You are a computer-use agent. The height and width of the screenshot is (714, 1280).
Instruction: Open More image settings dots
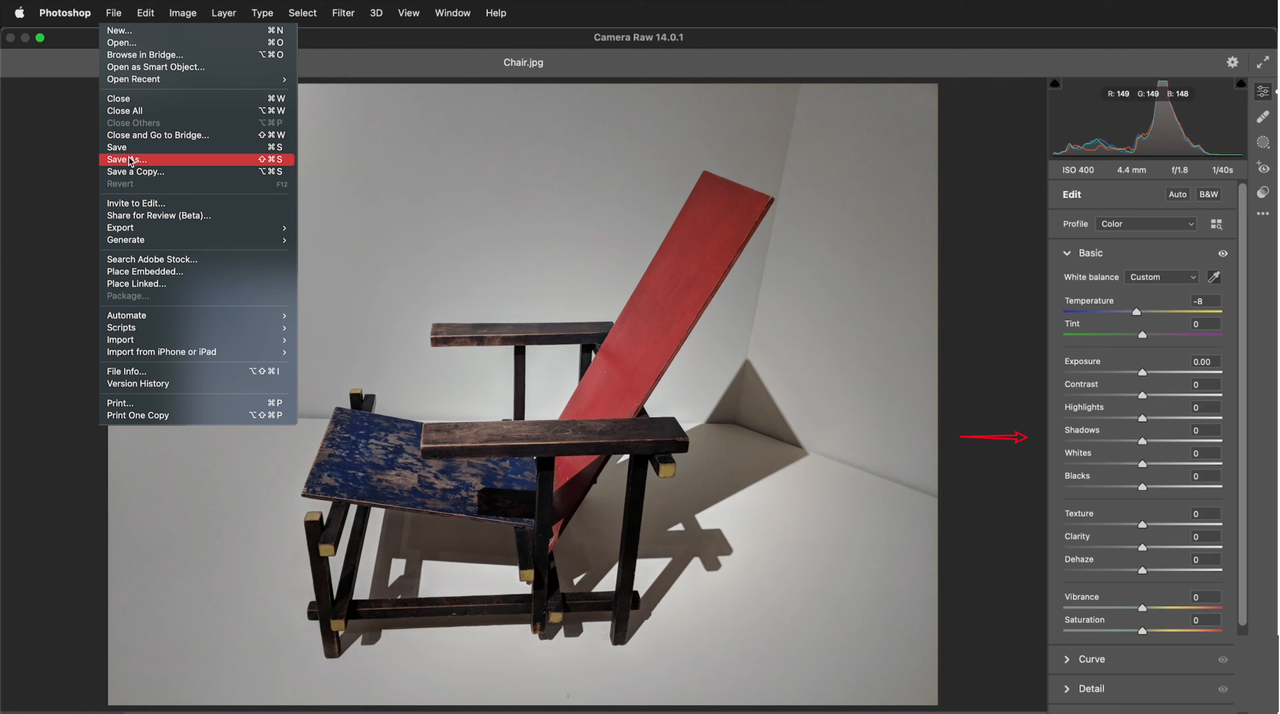(x=1263, y=214)
